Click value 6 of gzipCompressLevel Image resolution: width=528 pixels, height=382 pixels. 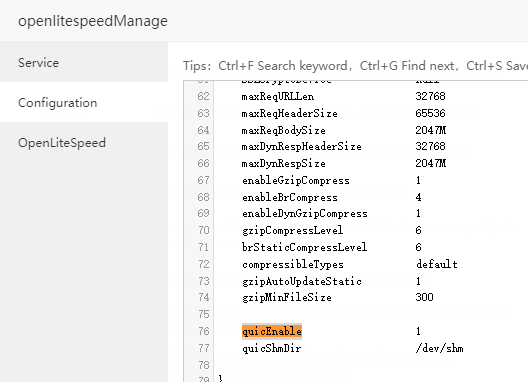coord(418,230)
